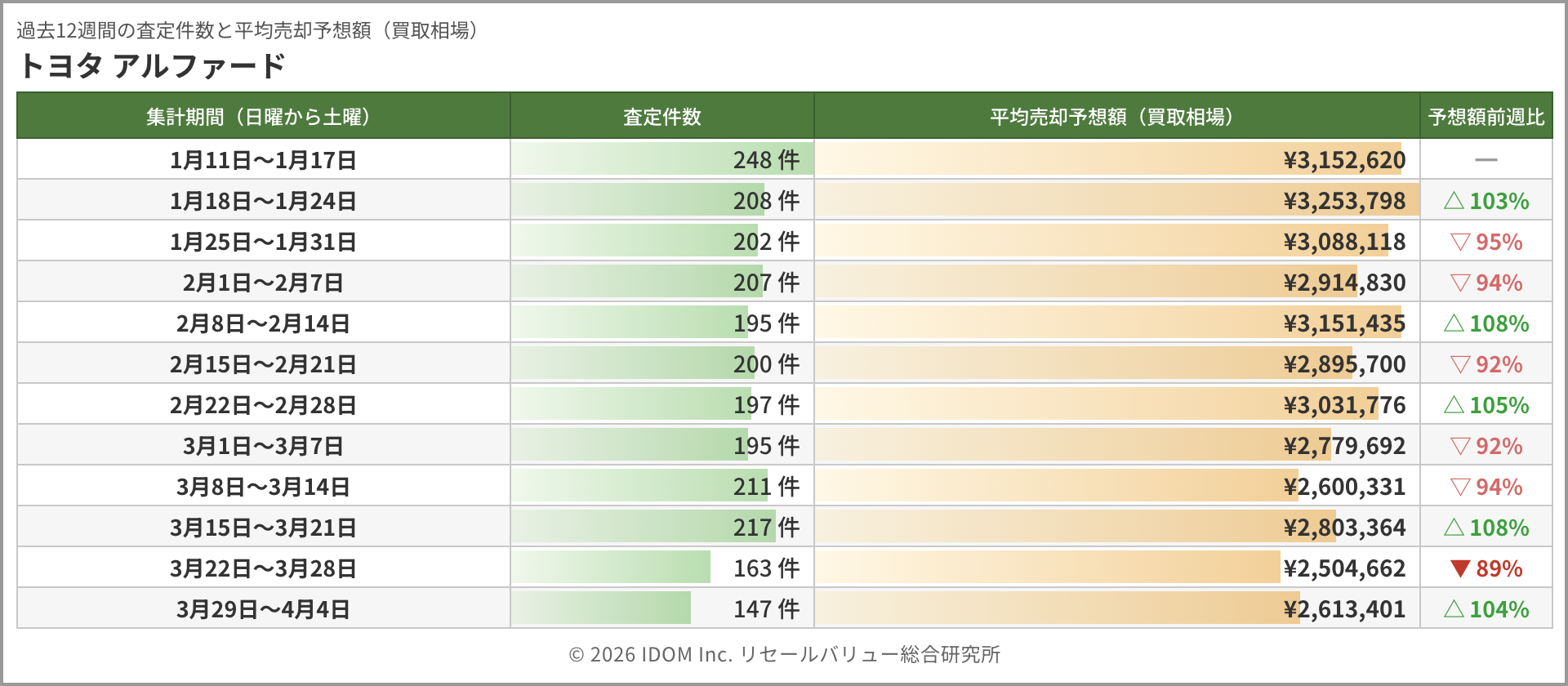Click the up triangle beside 103%
Screen dimensions: 1568x686
click(x=1454, y=201)
